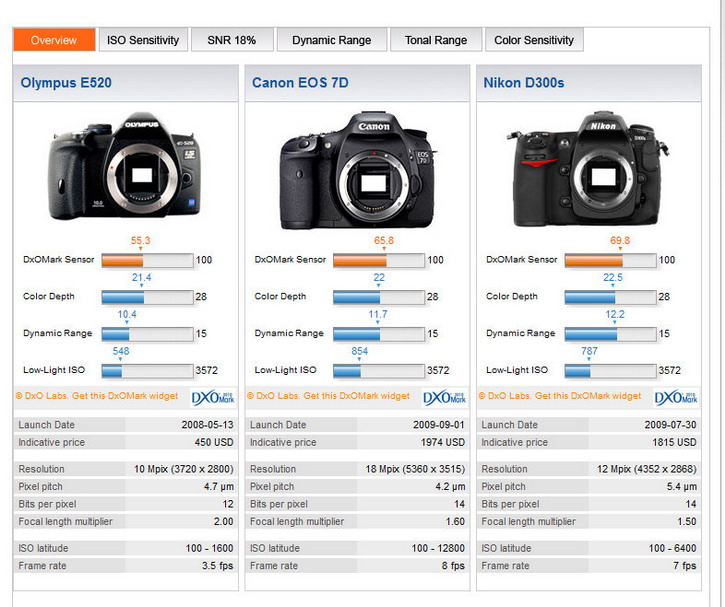Click Nikon DxOMark Sensor score bar at 69.8
The height and width of the screenshot is (607, 725).
610,260
